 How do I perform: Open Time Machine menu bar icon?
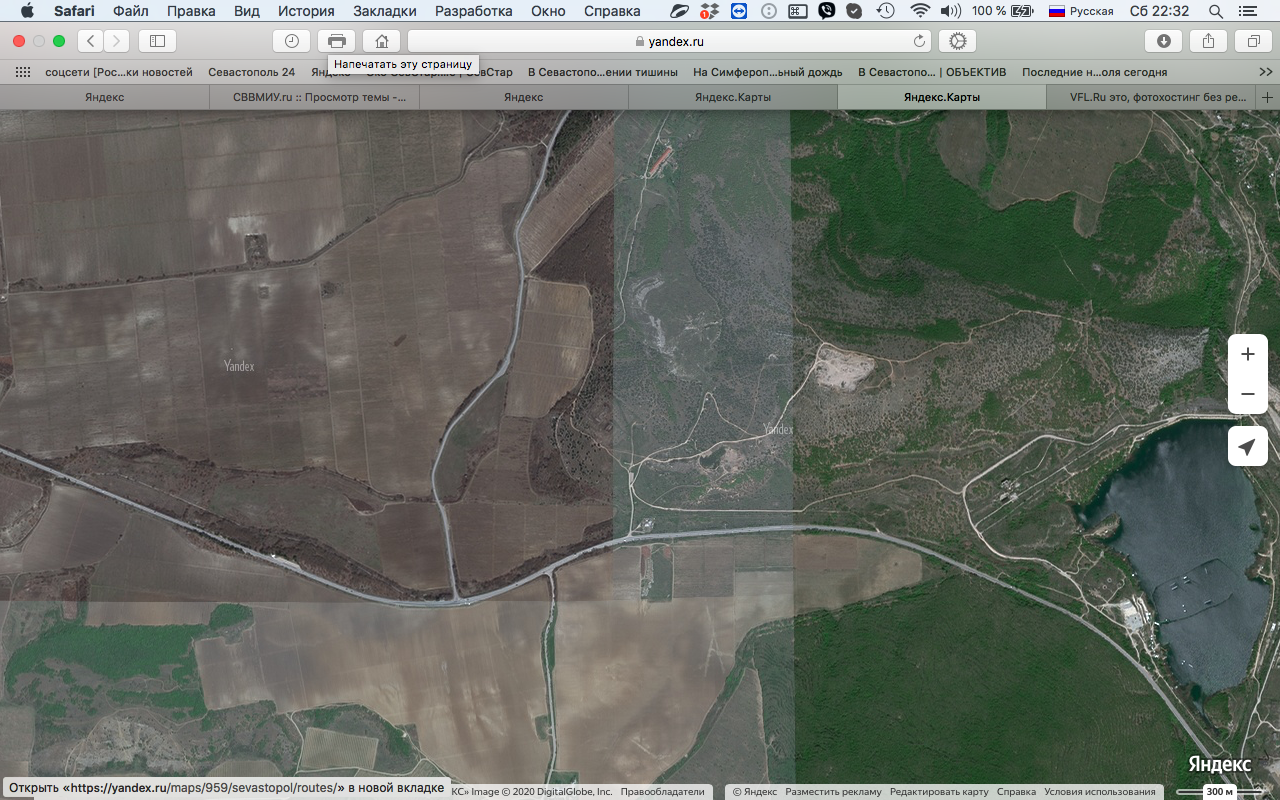click(x=885, y=11)
